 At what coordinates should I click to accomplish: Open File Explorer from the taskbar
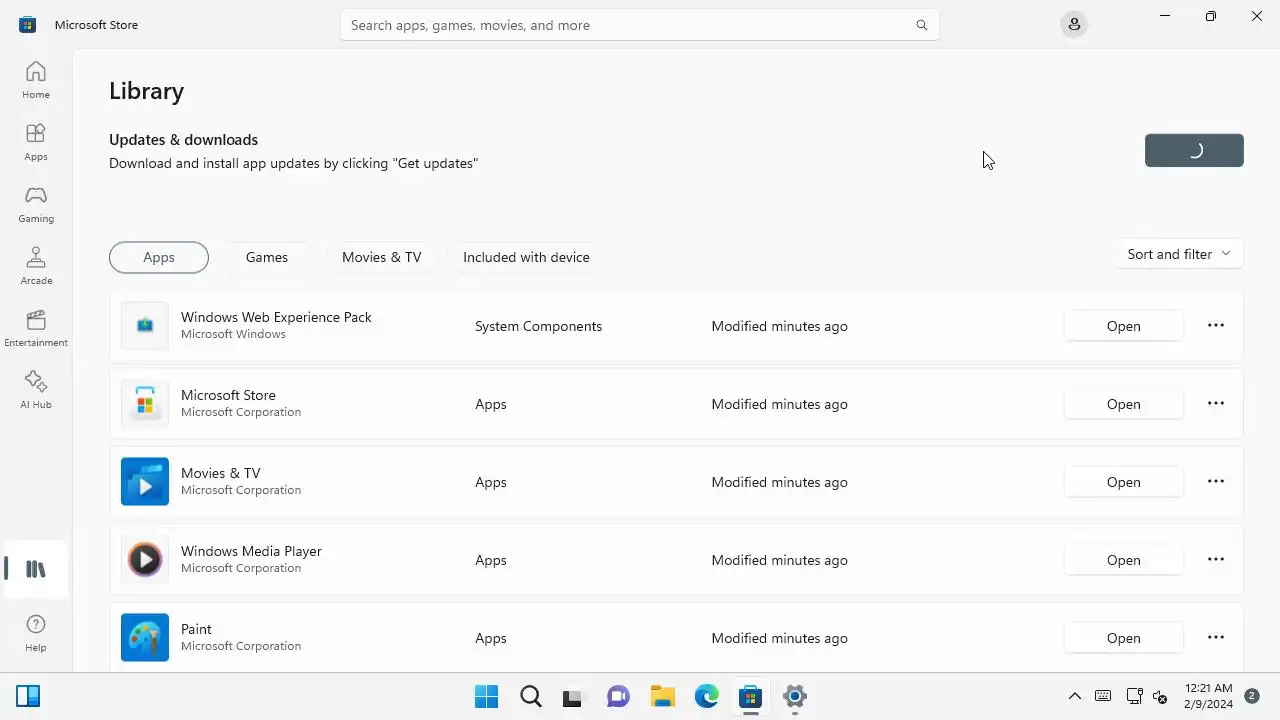pos(663,696)
